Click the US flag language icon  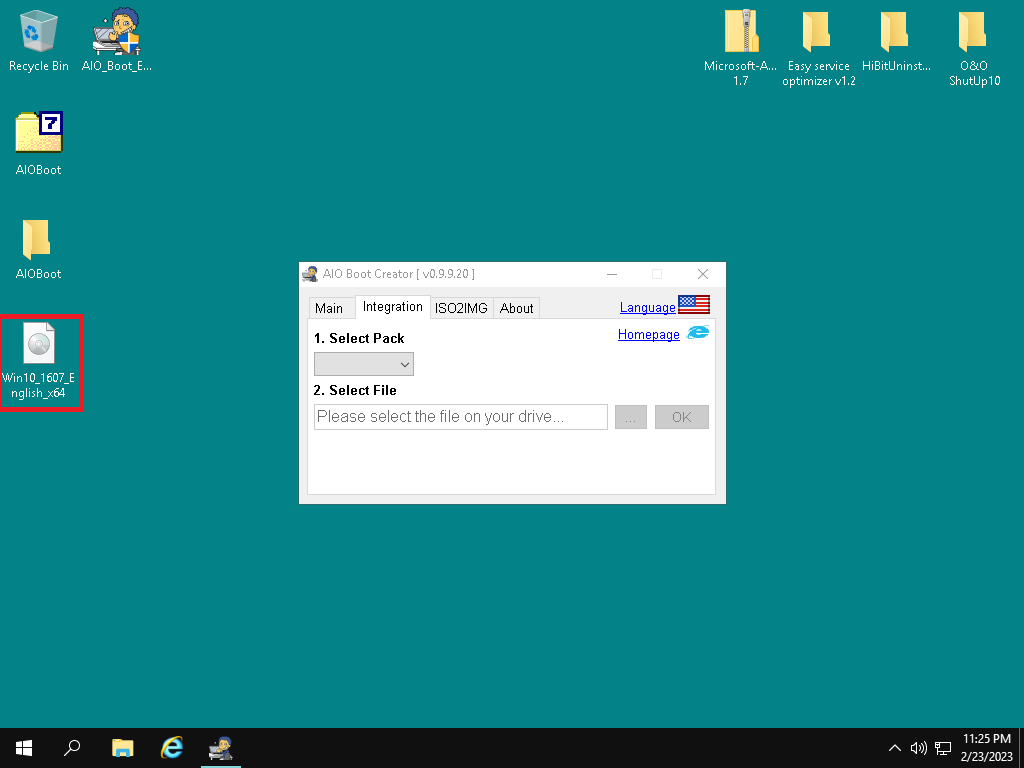pos(693,305)
